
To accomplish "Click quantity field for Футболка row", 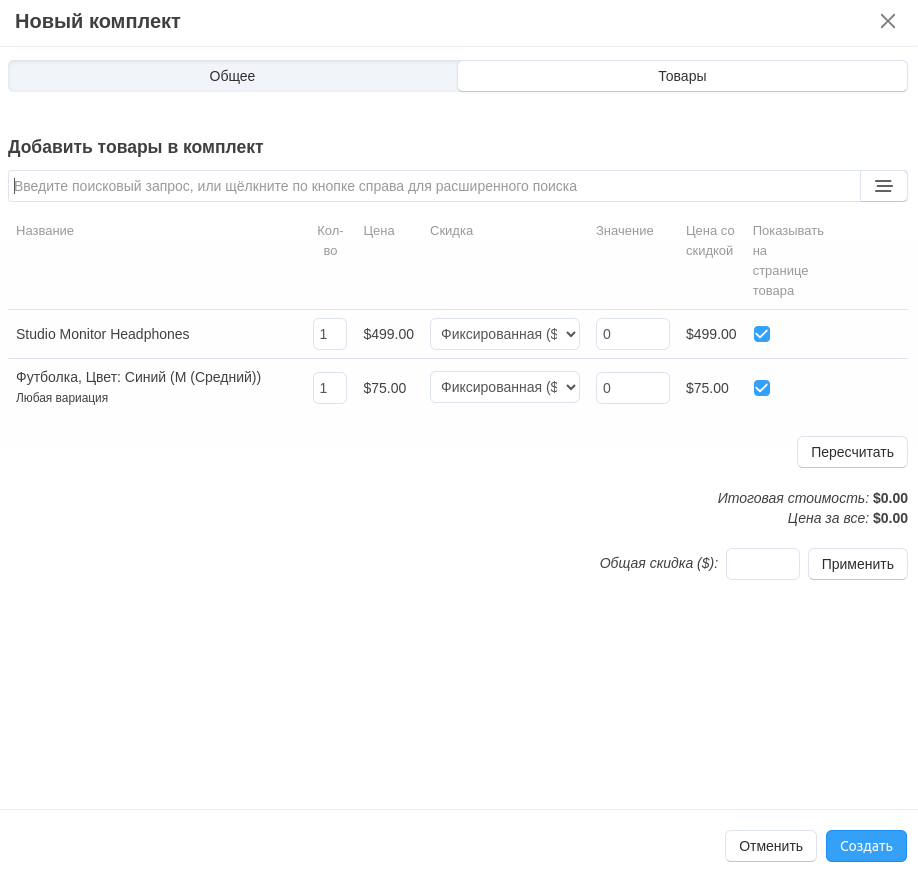I will (x=329, y=388).
